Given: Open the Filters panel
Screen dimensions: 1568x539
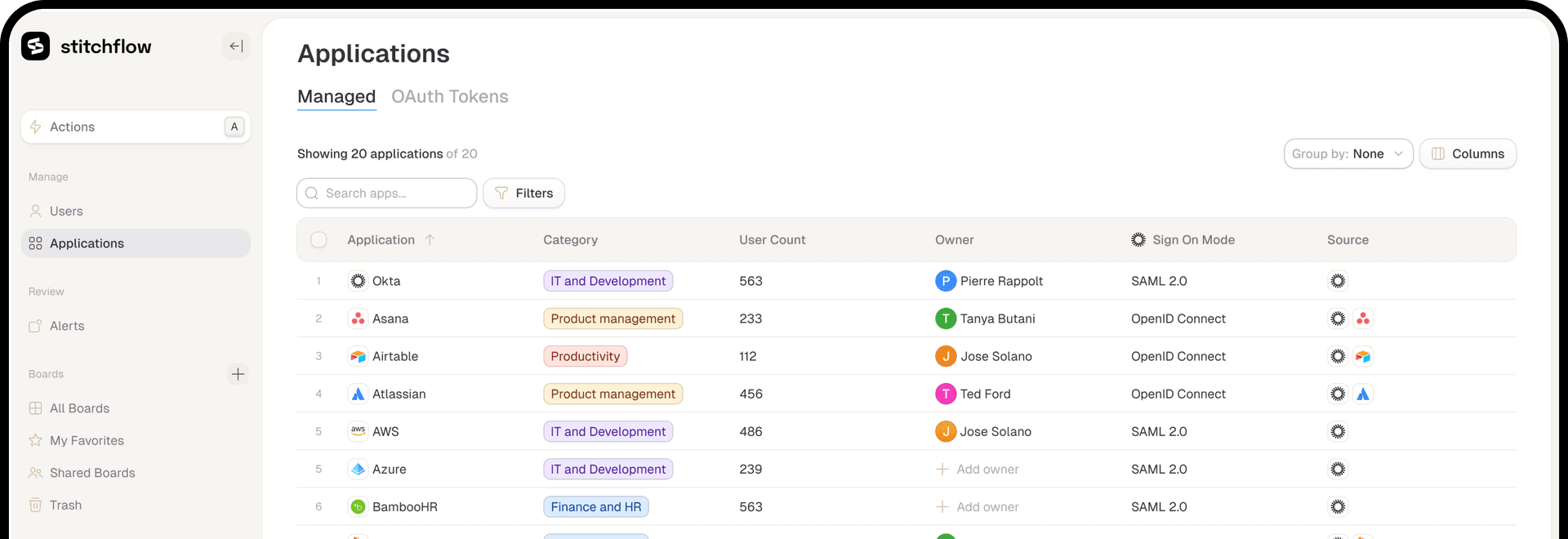Looking at the screenshot, I should click(x=523, y=193).
